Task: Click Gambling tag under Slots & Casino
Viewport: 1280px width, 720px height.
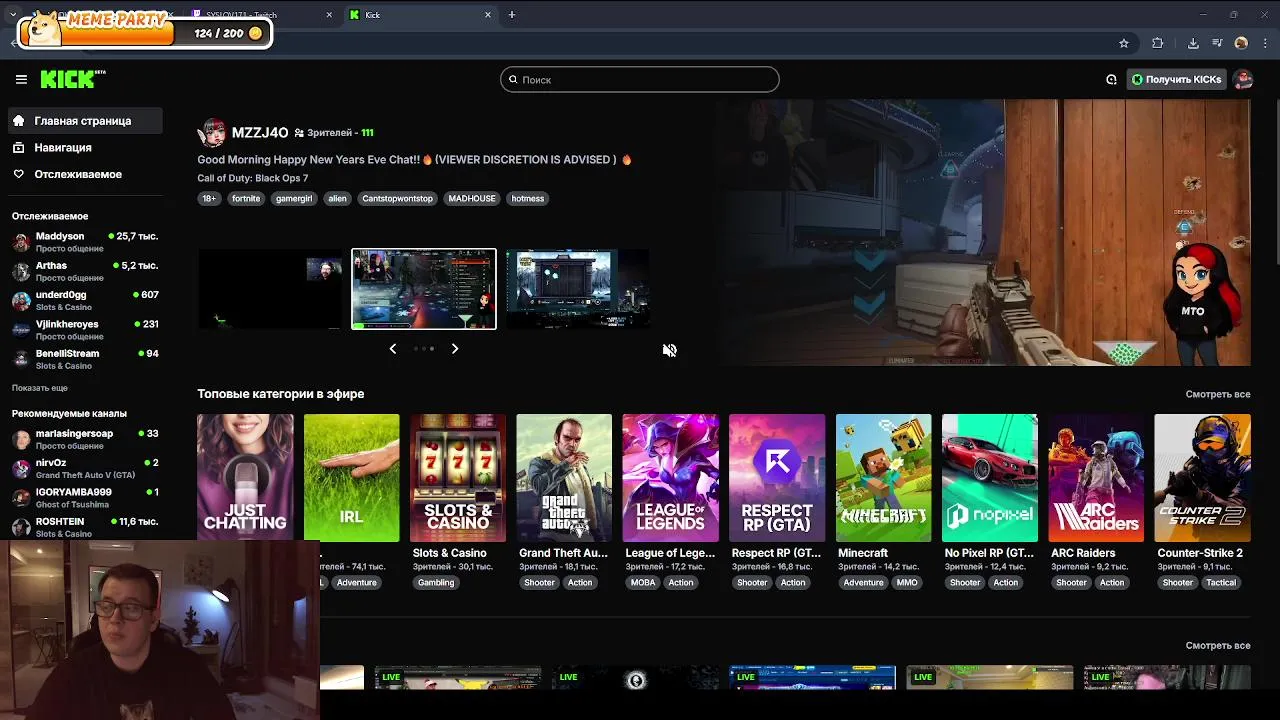Action: (x=436, y=582)
